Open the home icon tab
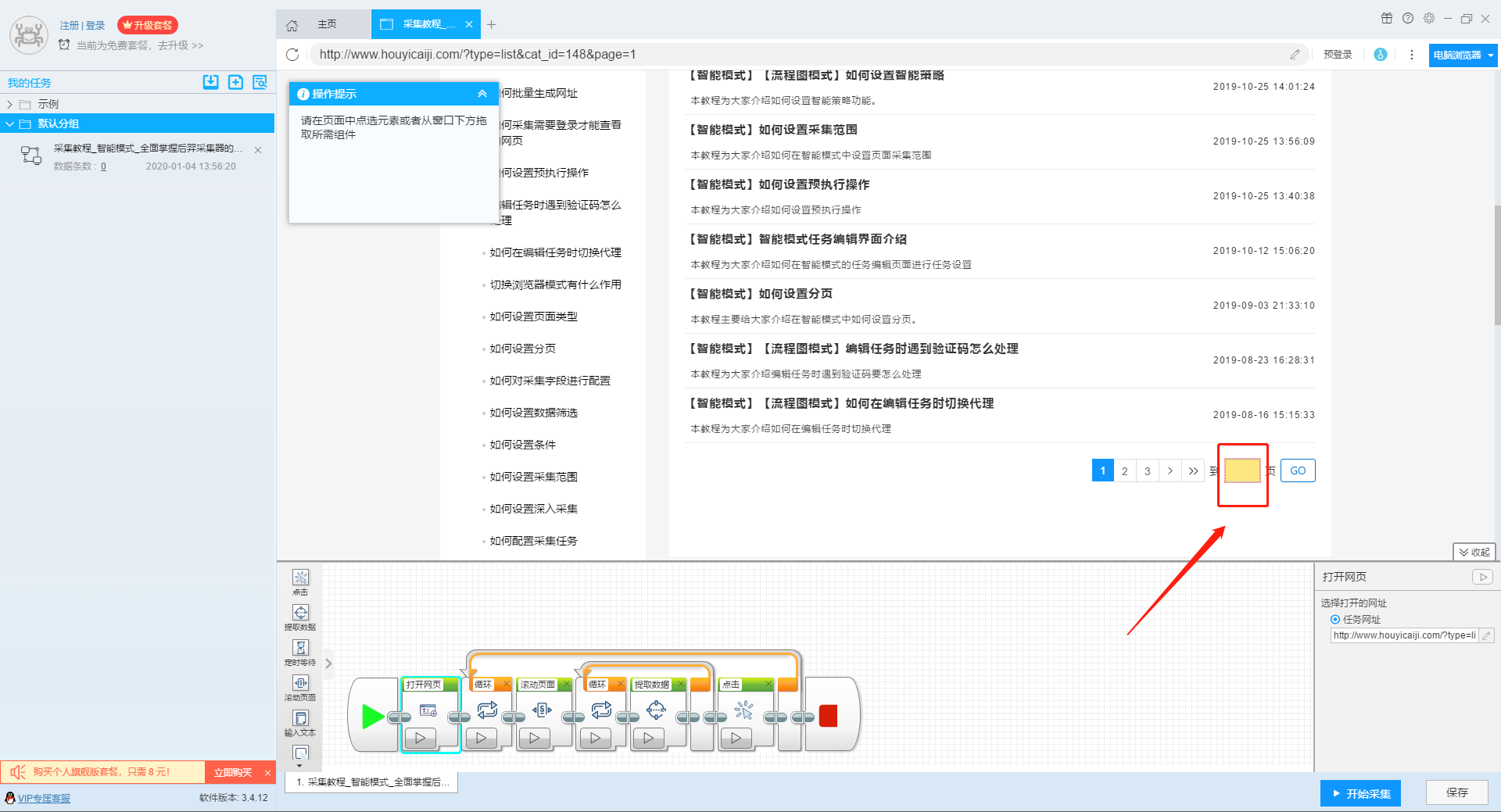This screenshot has height=812, width=1501. [x=292, y=25]
